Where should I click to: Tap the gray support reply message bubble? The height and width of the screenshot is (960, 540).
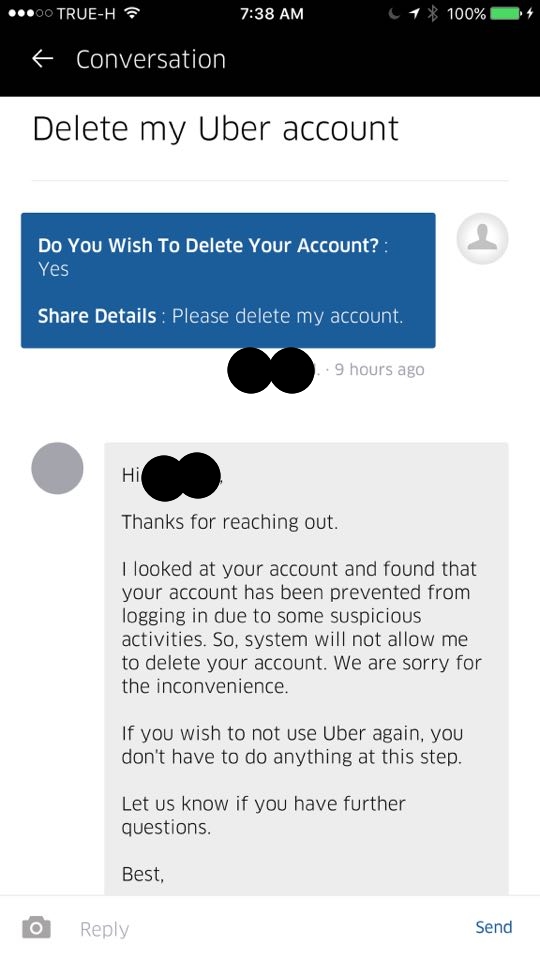click(306, 669)
